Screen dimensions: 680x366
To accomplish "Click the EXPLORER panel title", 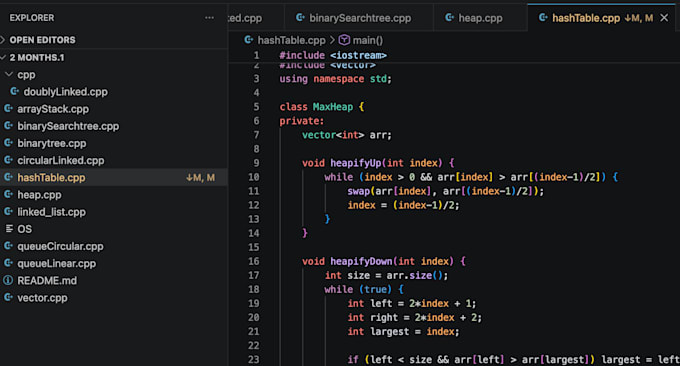I will pyautogui.click(x=32, y=18).
